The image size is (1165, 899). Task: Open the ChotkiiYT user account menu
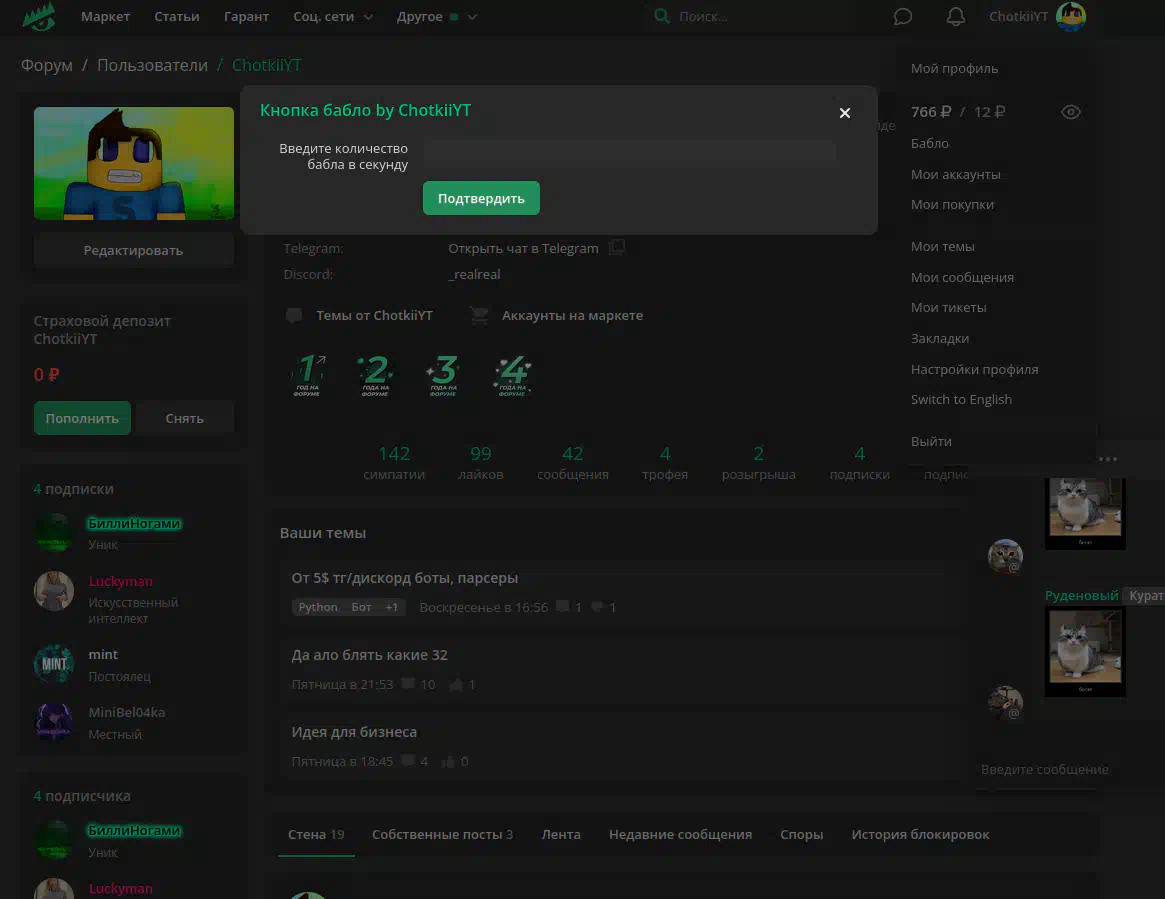pos(1036,17)
